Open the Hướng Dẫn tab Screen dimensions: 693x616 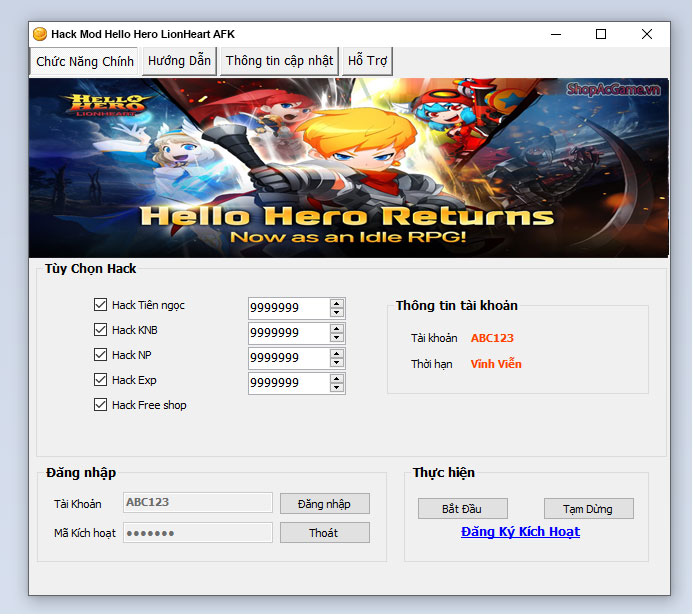point(179,61)
